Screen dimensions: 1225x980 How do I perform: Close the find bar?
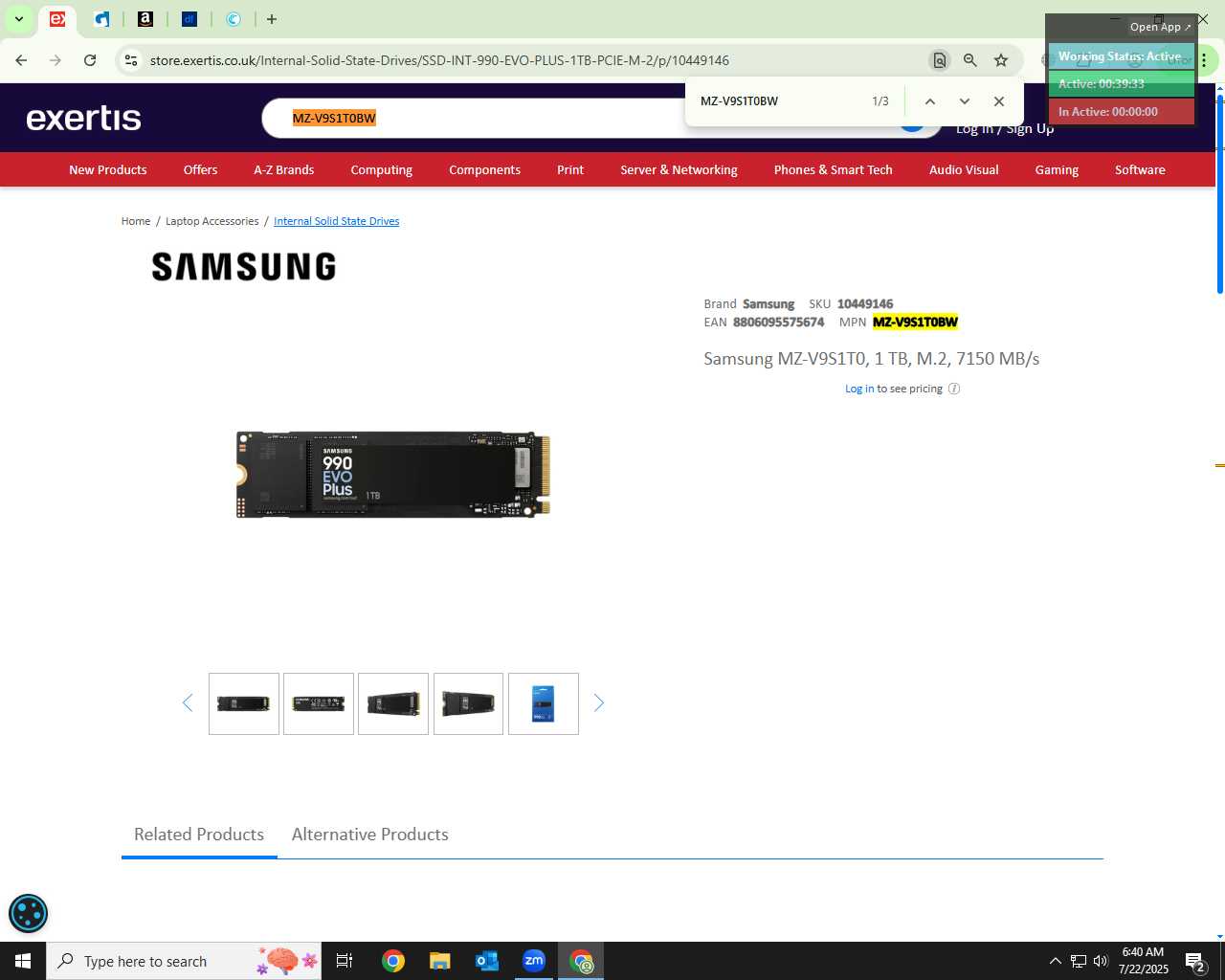click(999, 101)
